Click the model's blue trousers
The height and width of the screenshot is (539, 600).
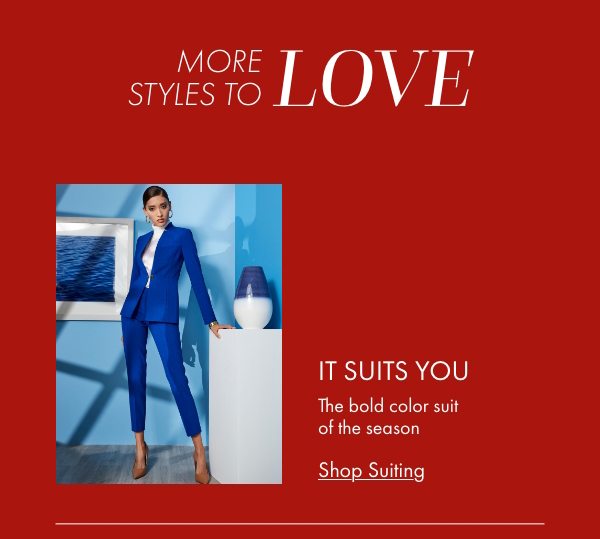pos(160,377)
